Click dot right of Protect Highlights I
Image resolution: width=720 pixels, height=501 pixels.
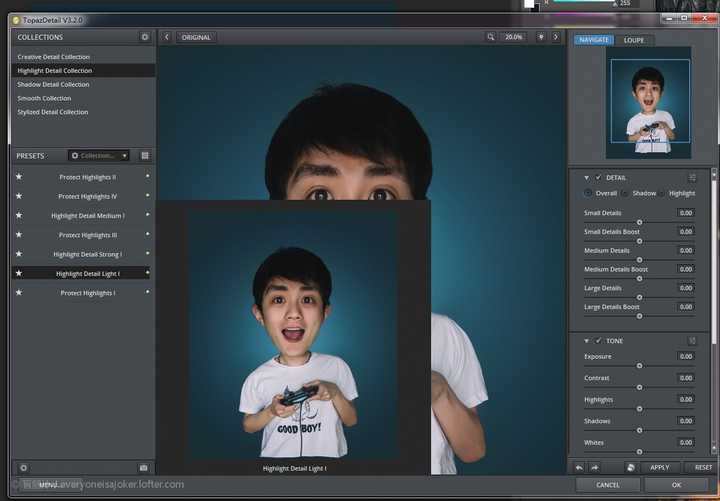(147, 292)
